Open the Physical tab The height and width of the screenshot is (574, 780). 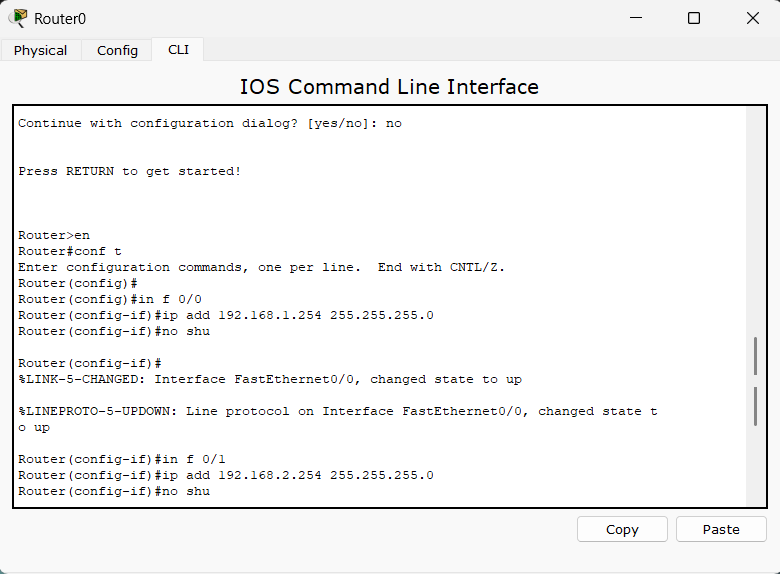[x=40, y=50]
